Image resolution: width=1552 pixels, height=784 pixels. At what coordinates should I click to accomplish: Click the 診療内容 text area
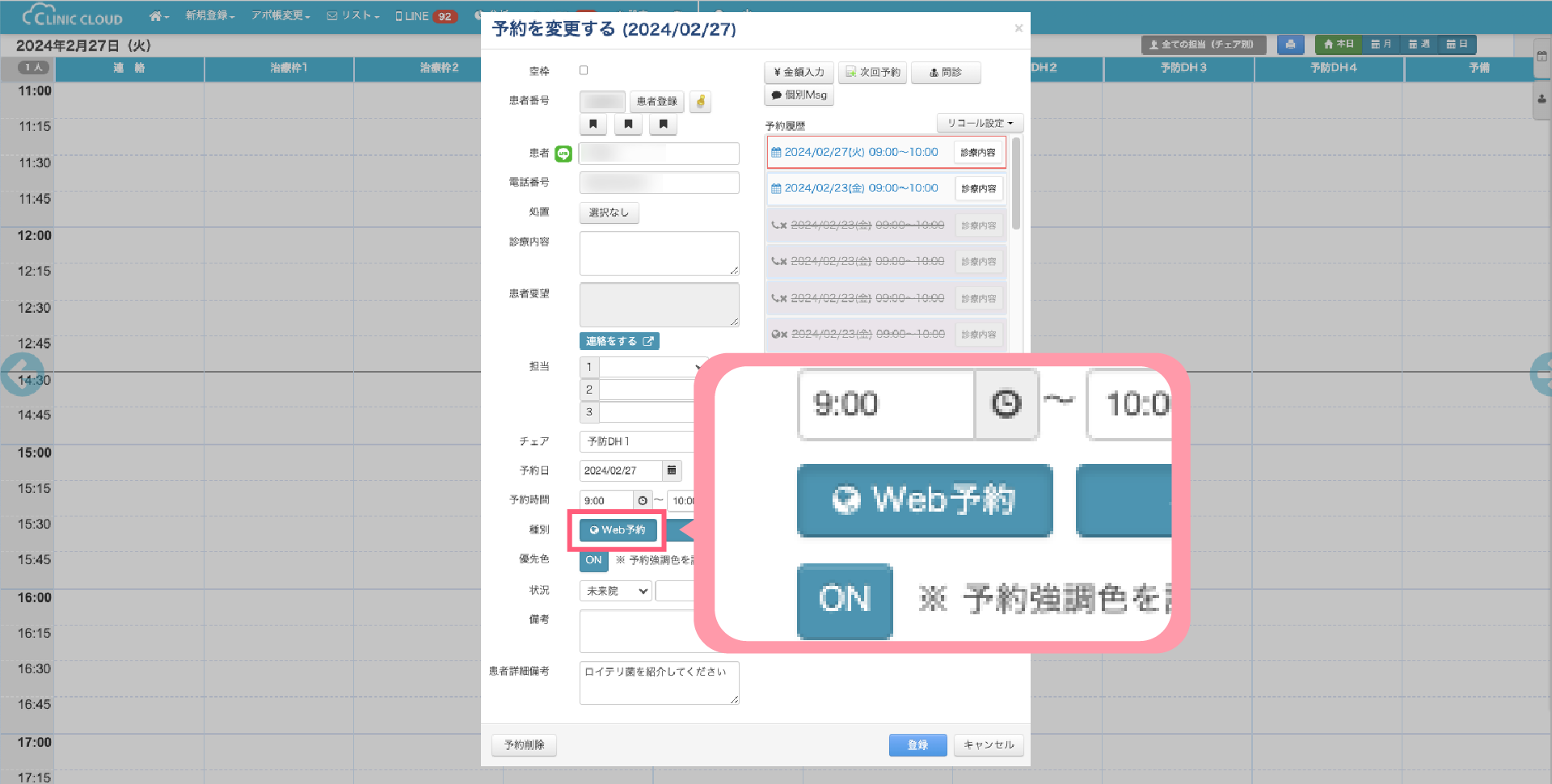click(x=659, y=253)
